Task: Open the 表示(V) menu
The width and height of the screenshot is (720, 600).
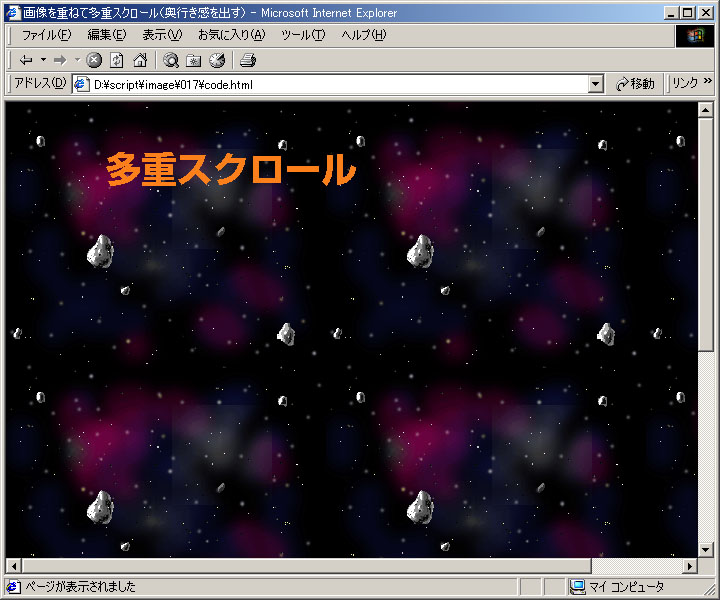Action: (162, 35)
